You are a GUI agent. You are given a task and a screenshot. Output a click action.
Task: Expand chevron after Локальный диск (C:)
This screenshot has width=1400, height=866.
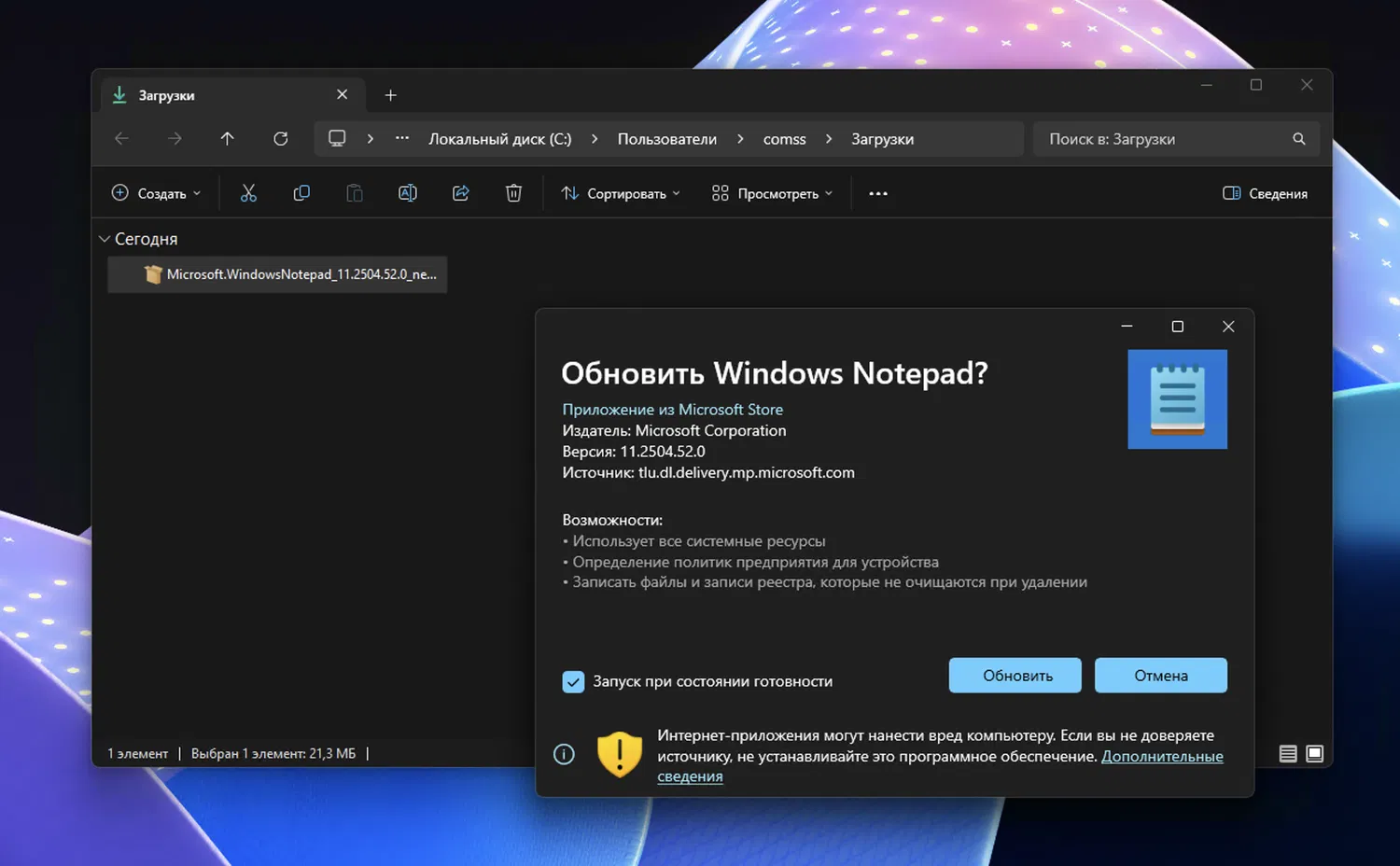[x=595, y=139]
